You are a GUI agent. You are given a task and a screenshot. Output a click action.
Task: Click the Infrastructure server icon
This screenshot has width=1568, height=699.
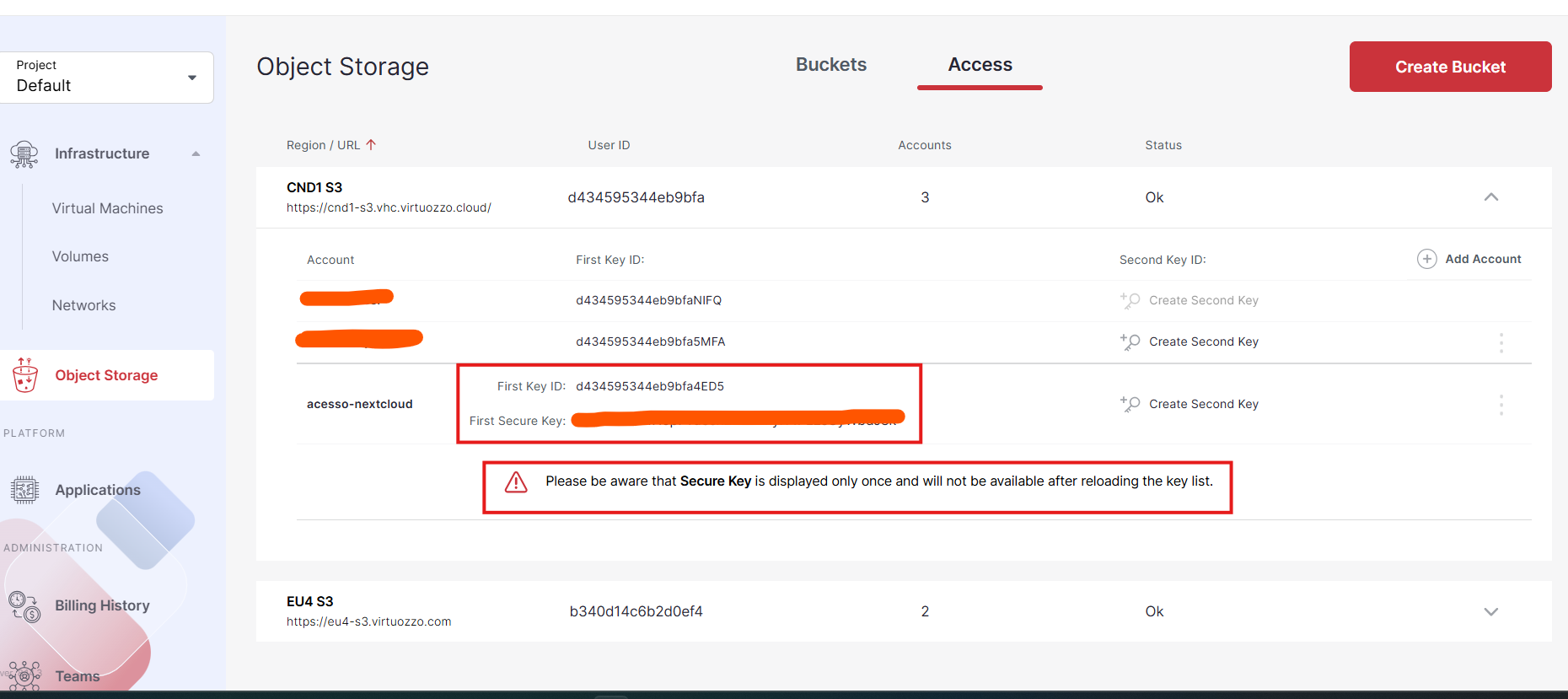[x=24, y=154]
